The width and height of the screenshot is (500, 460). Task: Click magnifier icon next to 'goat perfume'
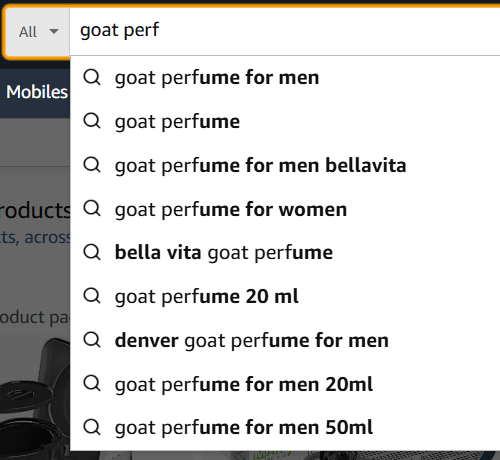(x=92, y=121)
